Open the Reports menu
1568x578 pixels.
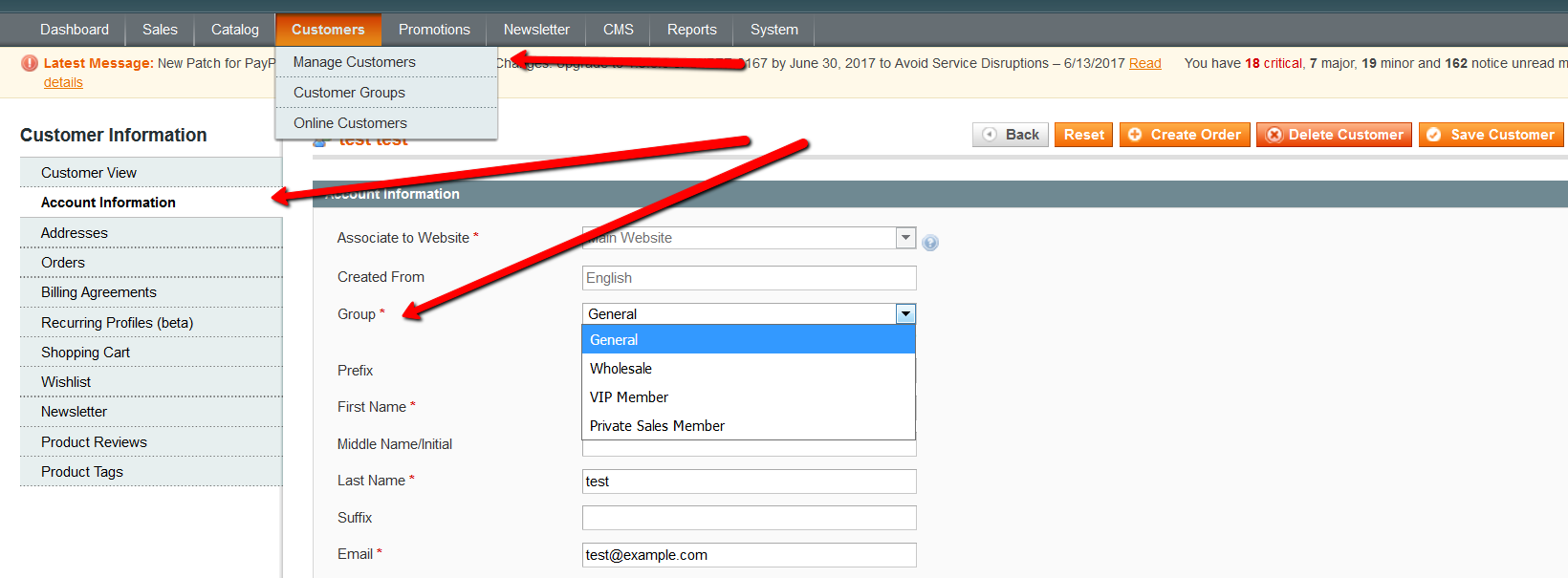pyautogui.click(x=692, y=30)
